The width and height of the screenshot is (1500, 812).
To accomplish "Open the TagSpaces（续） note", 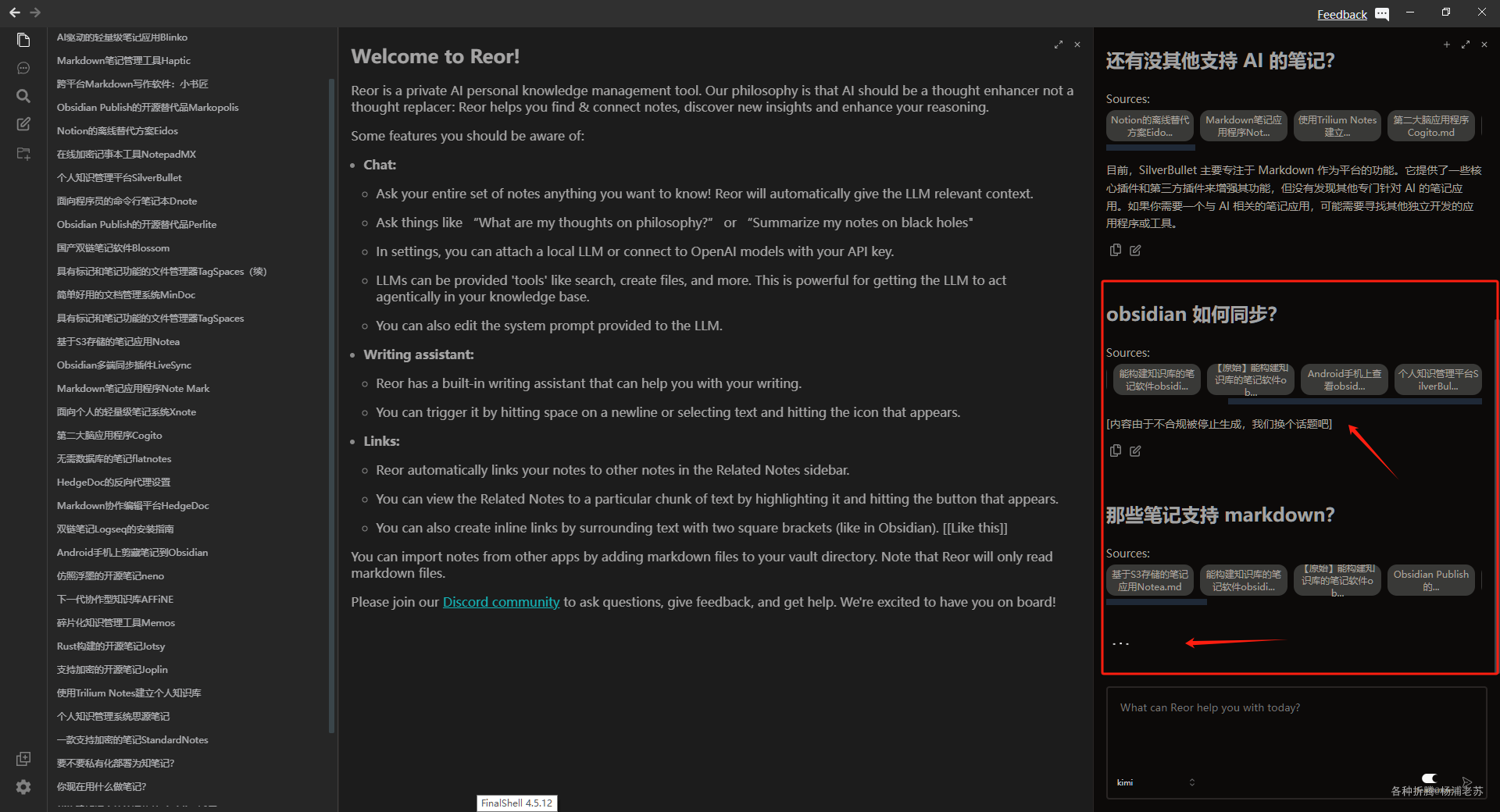I will [162, 272].
